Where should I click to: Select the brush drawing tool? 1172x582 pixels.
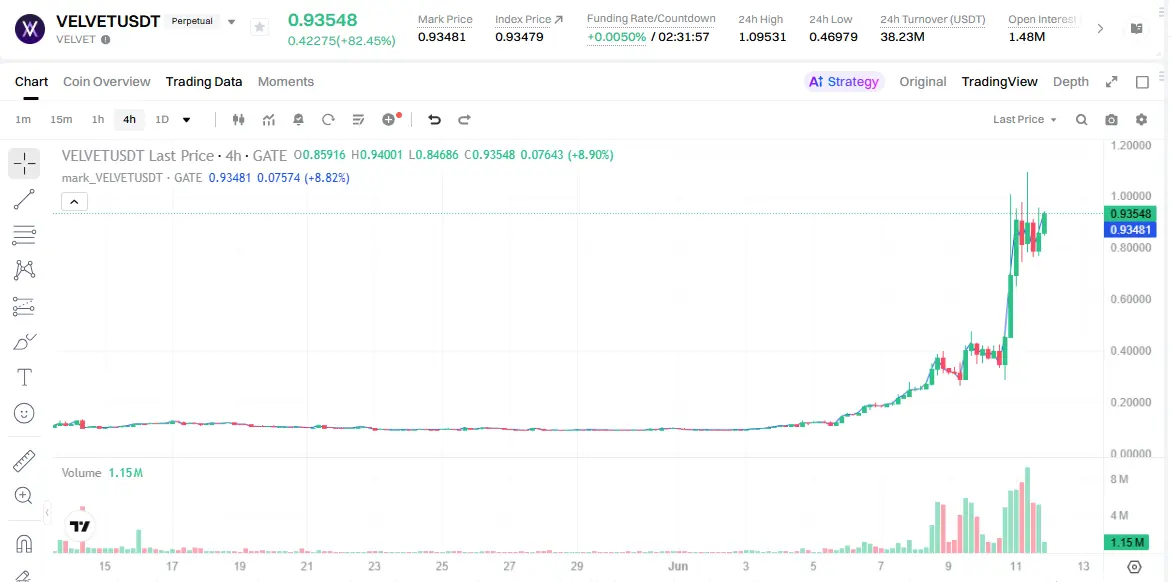pyautogui.click(x=24, y=342)
